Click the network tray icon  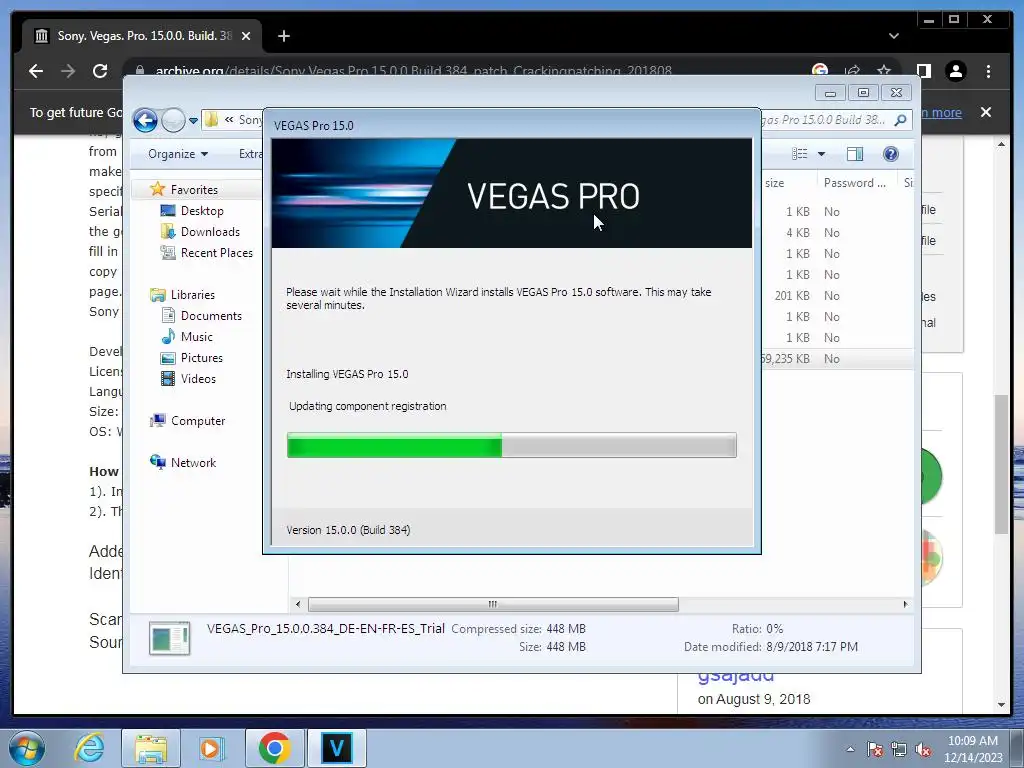pos(899,750)
